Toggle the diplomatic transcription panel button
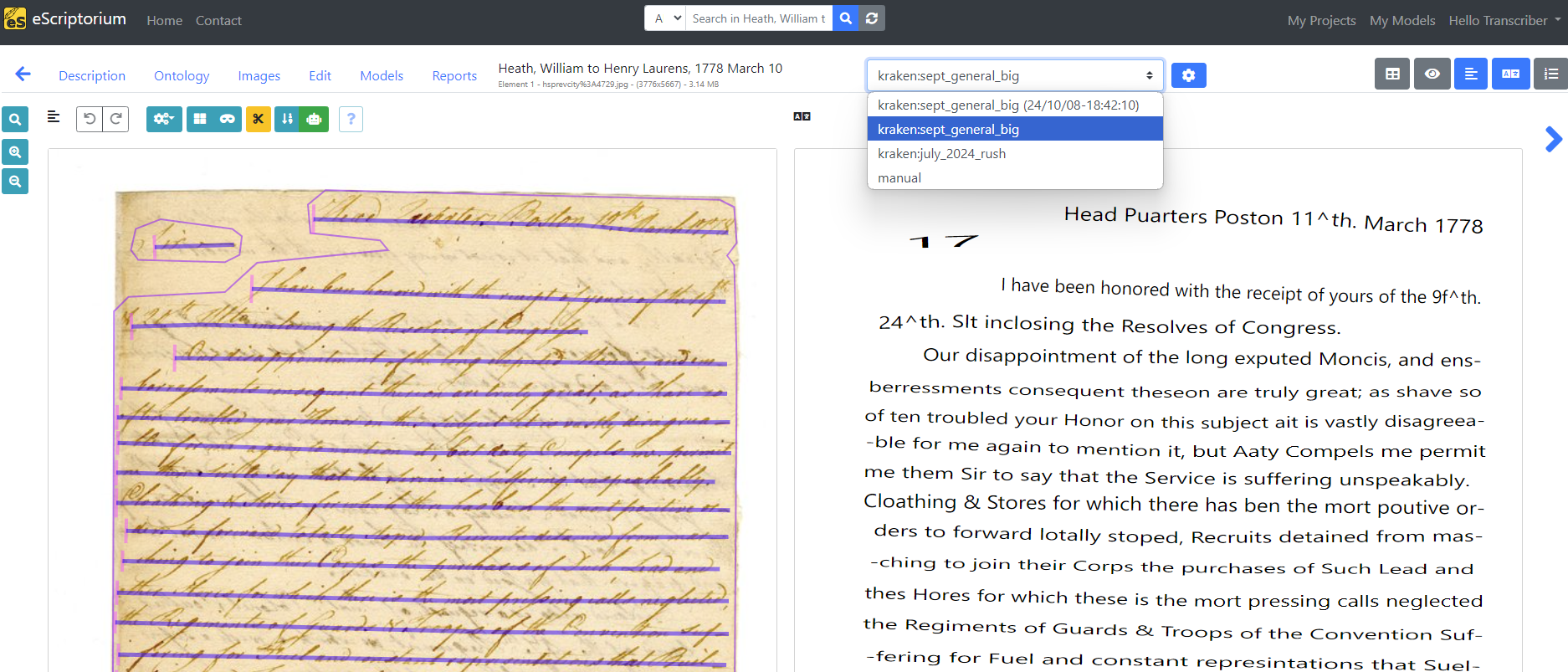The image size is (1568, 672). tap(1511, 74)
